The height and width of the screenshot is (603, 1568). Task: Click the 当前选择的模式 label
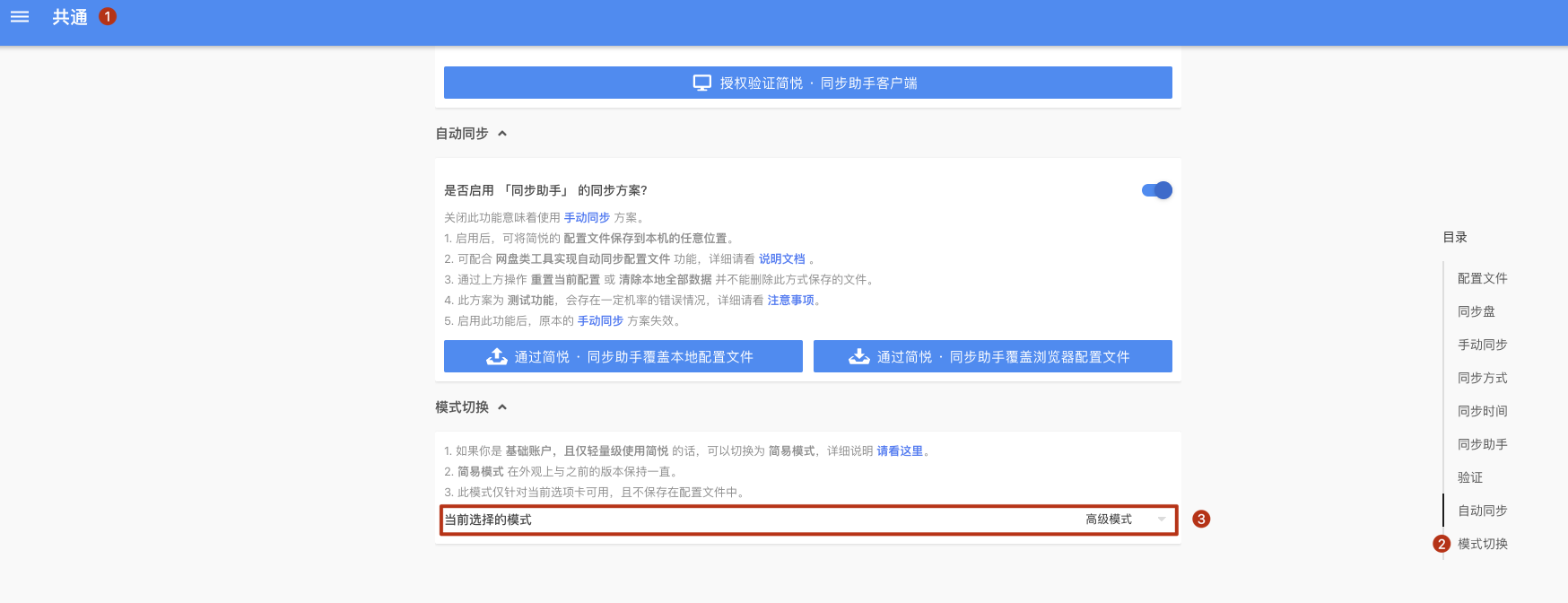[488, 520]
